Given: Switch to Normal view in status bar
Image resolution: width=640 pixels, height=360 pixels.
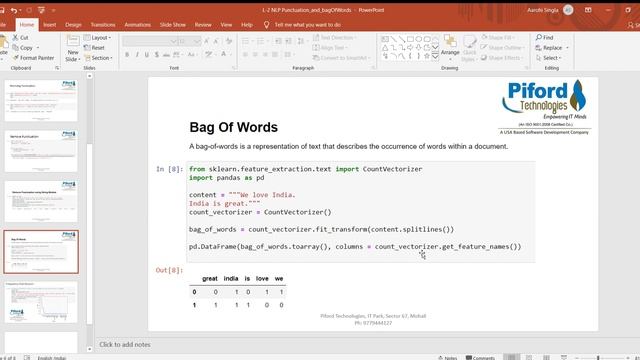Looking at the screenshot, I should point(511,358).
